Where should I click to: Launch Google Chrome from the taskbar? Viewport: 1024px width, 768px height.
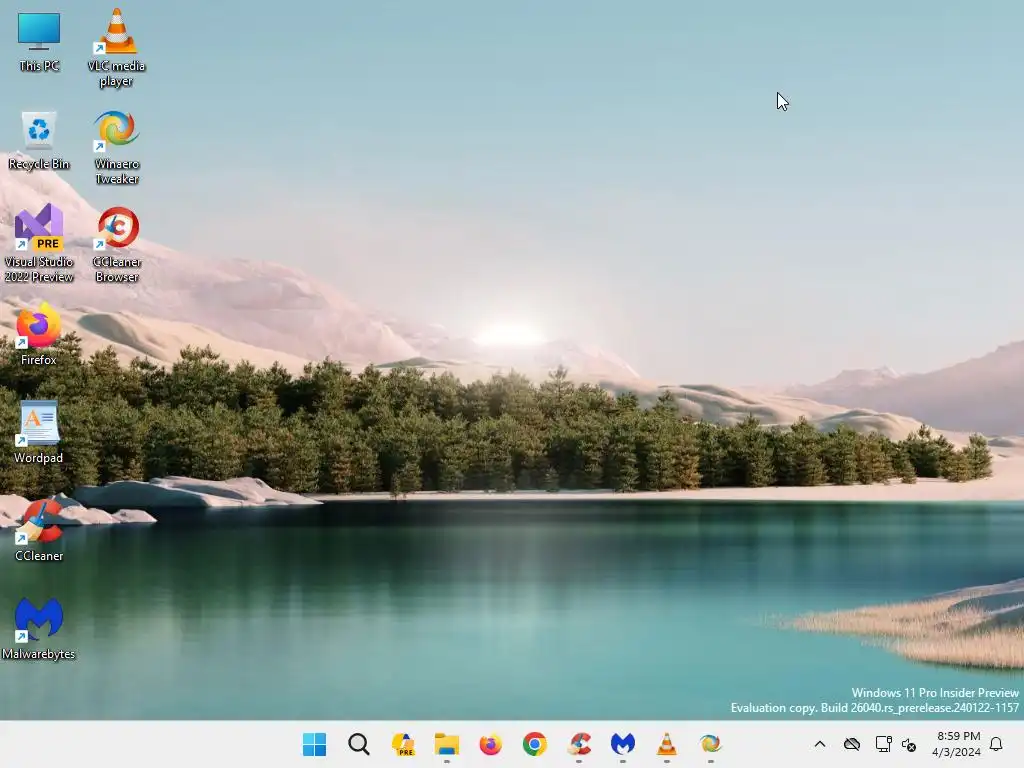(x=534, y=744)
